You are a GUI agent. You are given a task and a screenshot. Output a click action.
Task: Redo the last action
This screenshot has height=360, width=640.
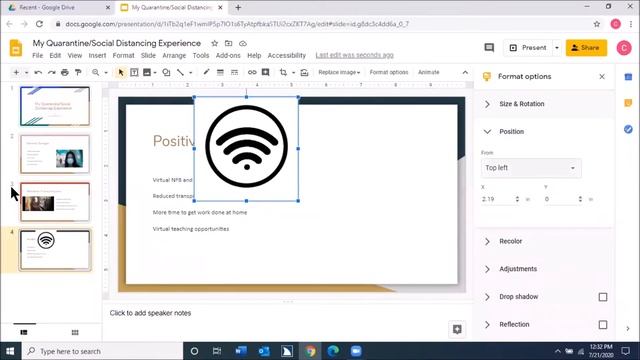[51, 73]
